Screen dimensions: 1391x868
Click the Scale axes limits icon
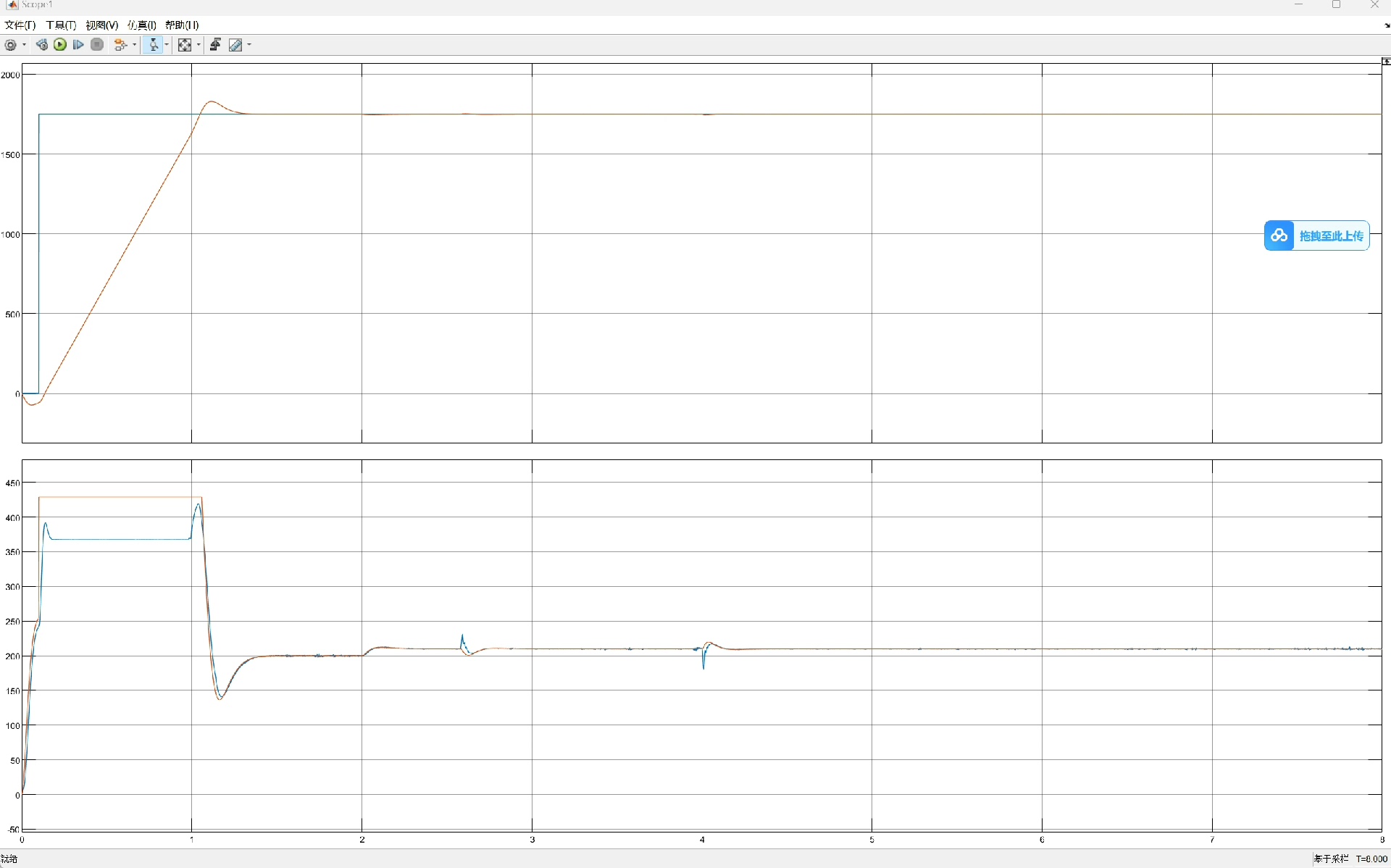185,45
